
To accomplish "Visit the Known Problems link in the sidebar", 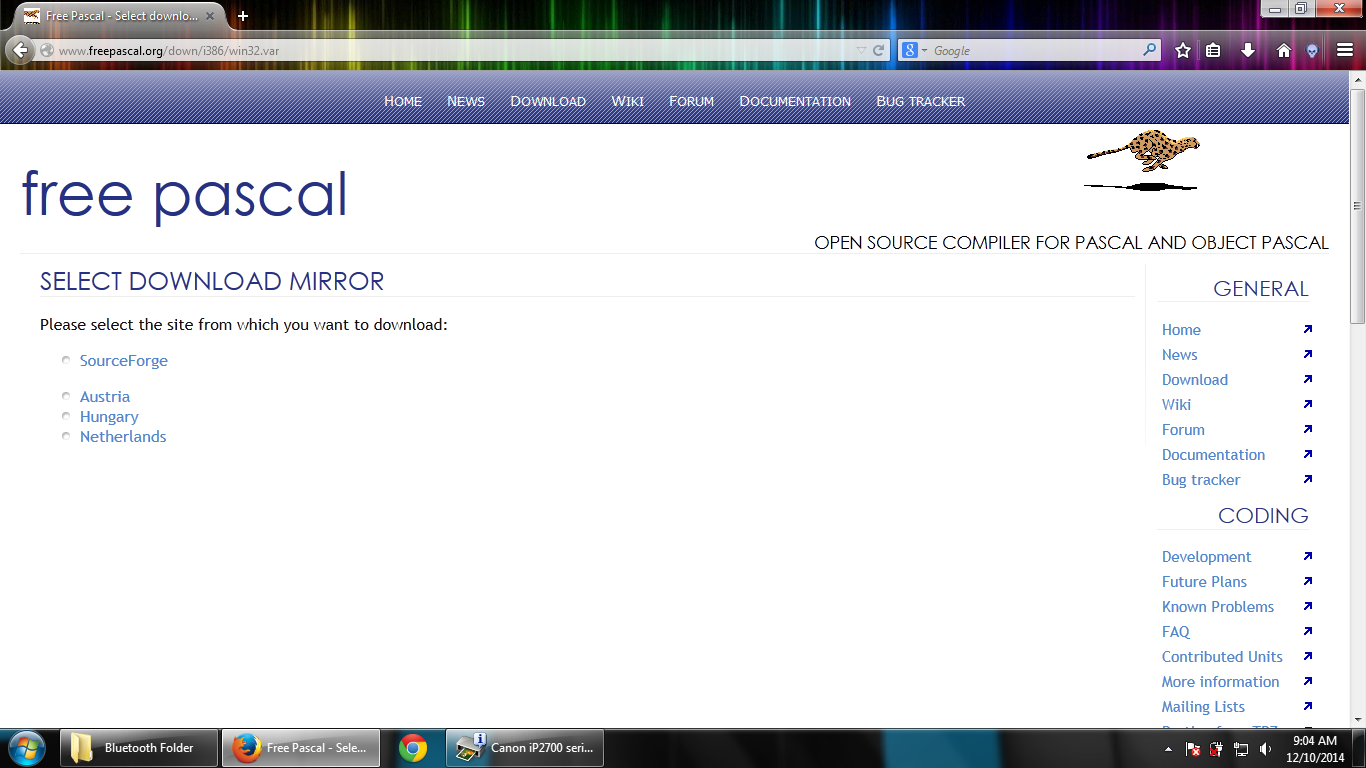I will (1218, 606).
